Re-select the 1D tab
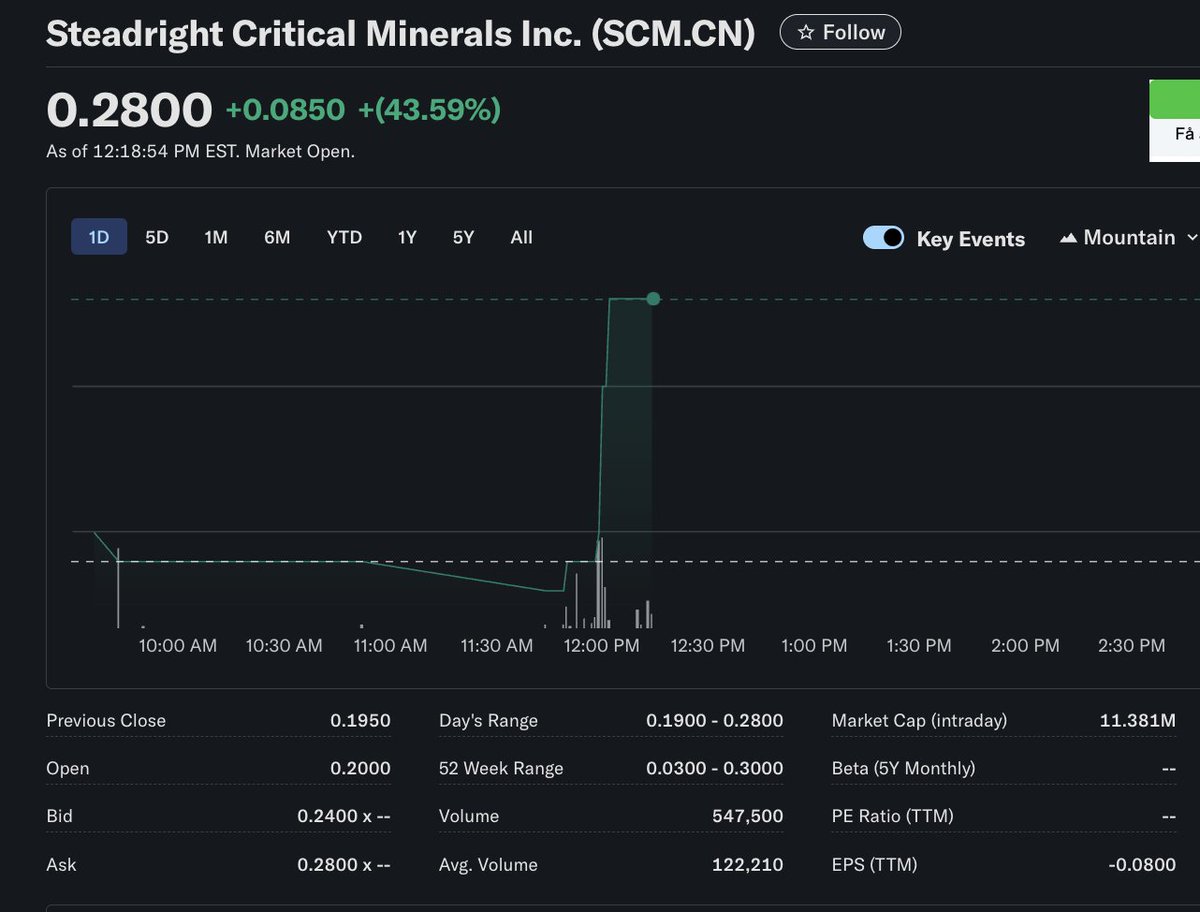The height and width of the screenshot is (912, 1200). (x=98, y=237)
